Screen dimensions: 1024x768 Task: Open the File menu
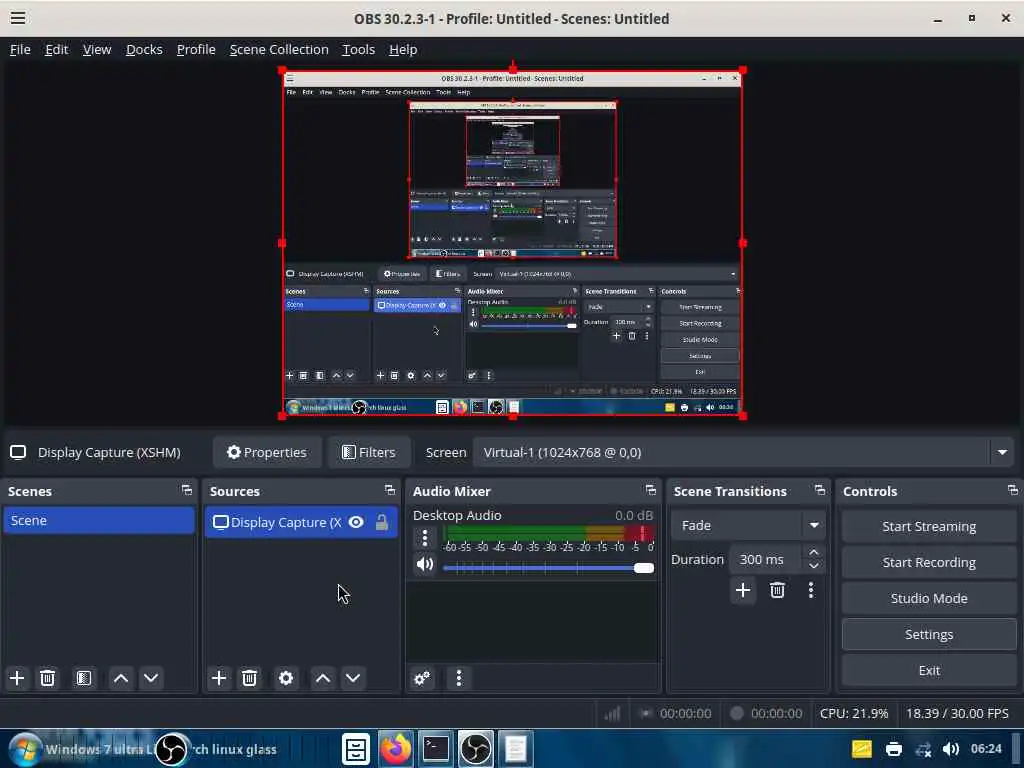pyautogui.click(x=20, y=49)
